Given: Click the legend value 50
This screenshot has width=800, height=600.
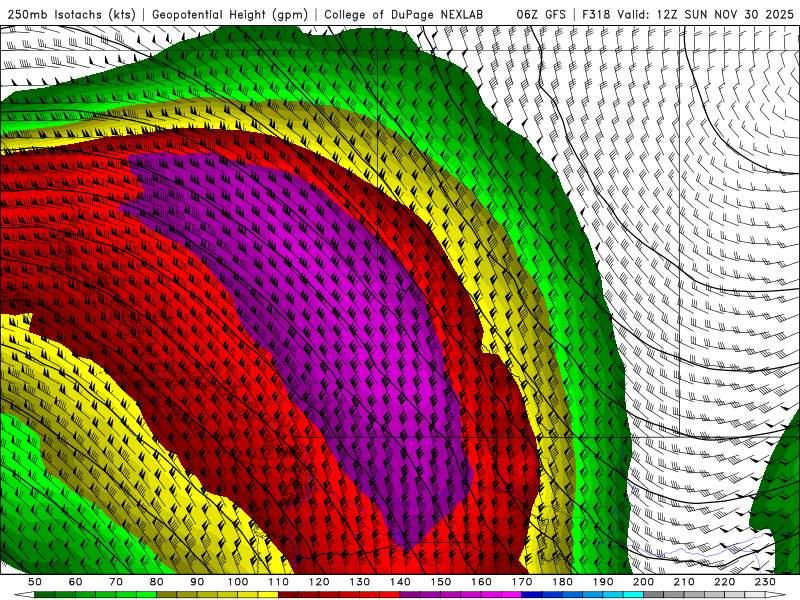Looking at the screenshot, I should (x=35, y=582).
